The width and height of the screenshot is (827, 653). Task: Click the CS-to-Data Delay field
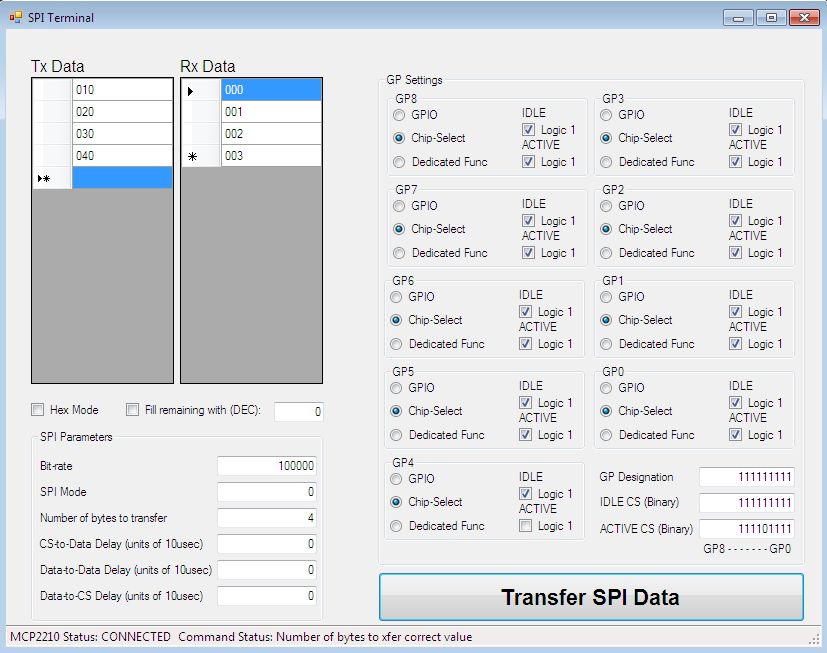[267, 544]
